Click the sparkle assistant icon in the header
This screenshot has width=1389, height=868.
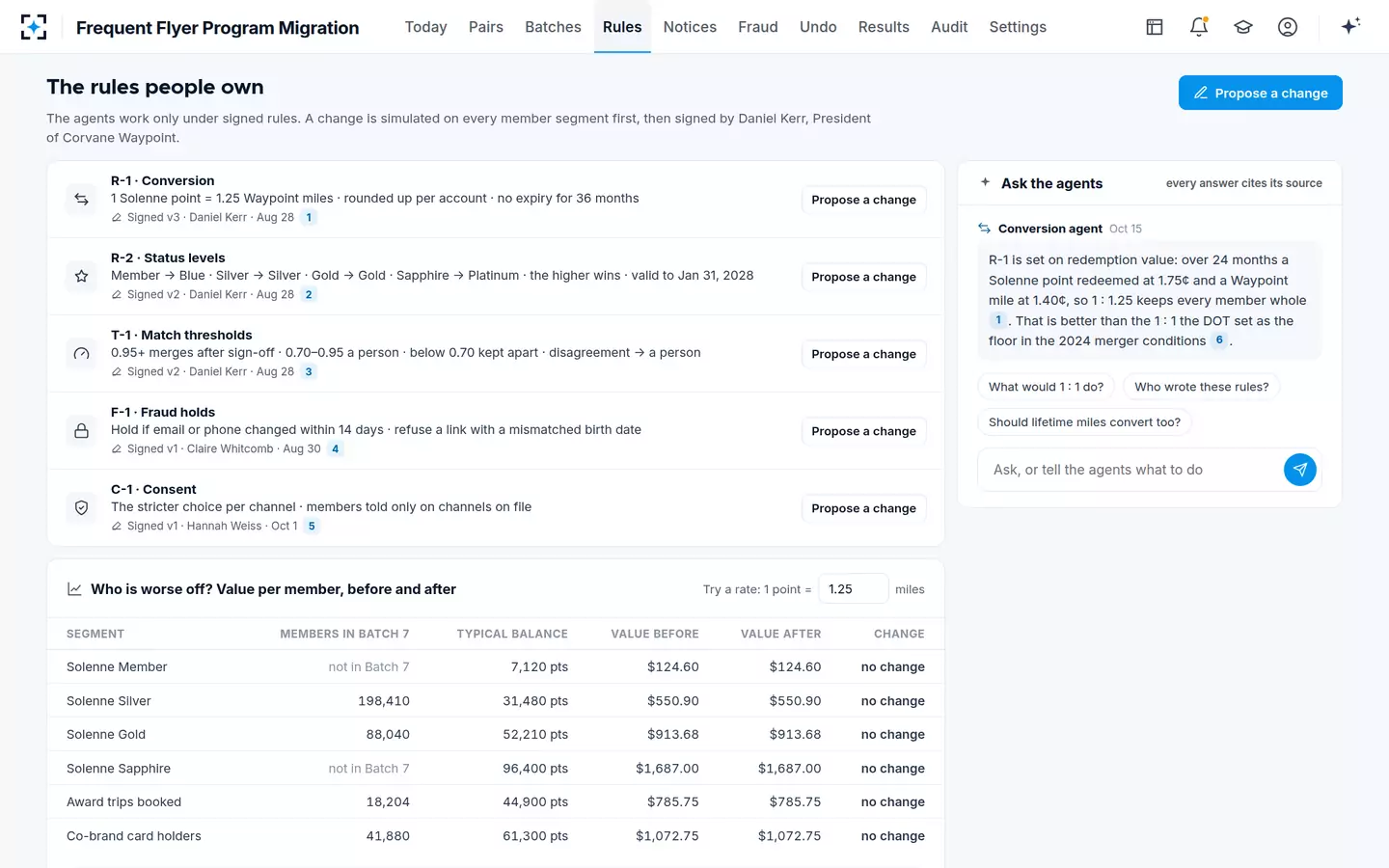tap(1350, 26)
